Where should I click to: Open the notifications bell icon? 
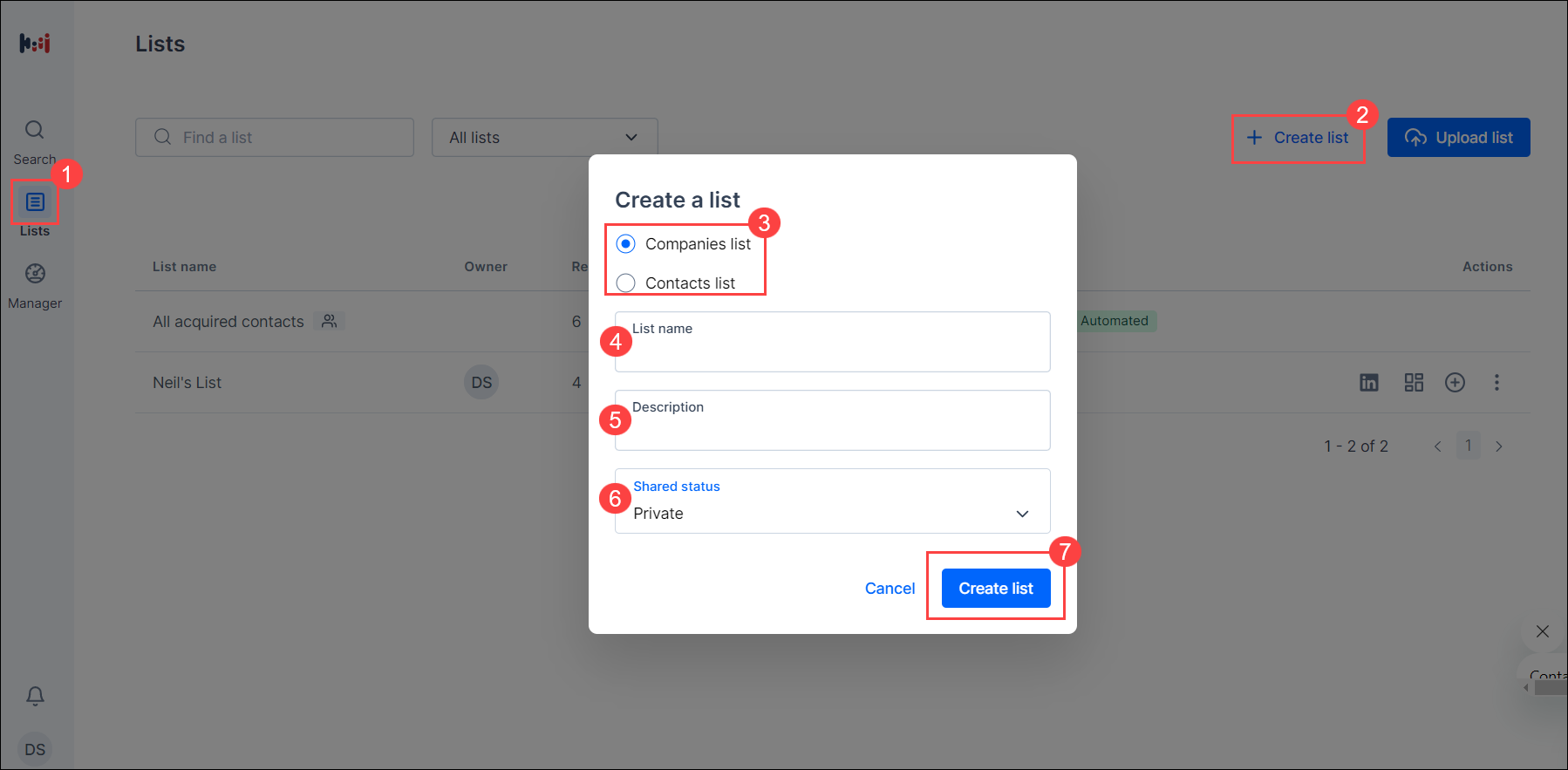(35, 696)
